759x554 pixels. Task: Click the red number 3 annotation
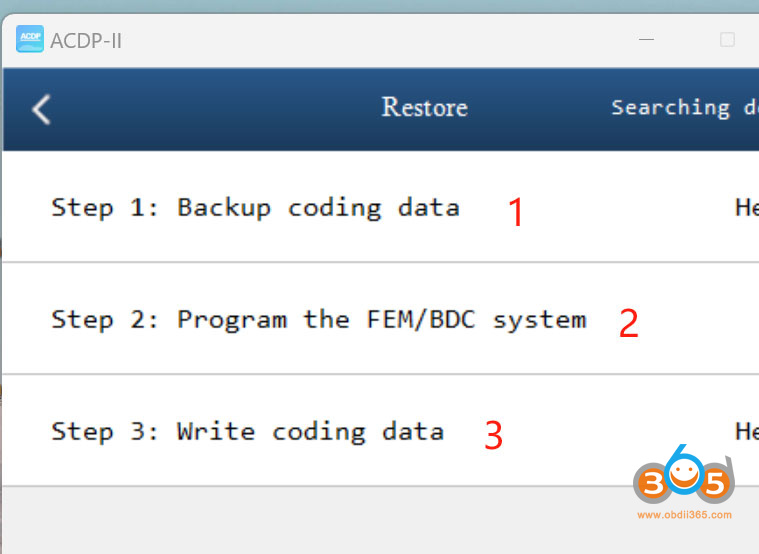click(x=493, y=436)
